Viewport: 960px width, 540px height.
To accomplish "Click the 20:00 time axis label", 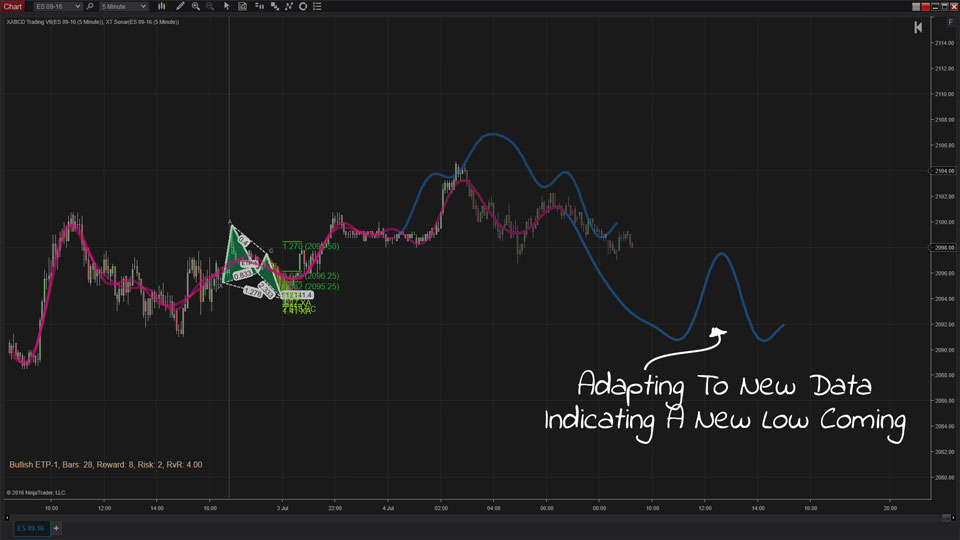I will 890,508.
